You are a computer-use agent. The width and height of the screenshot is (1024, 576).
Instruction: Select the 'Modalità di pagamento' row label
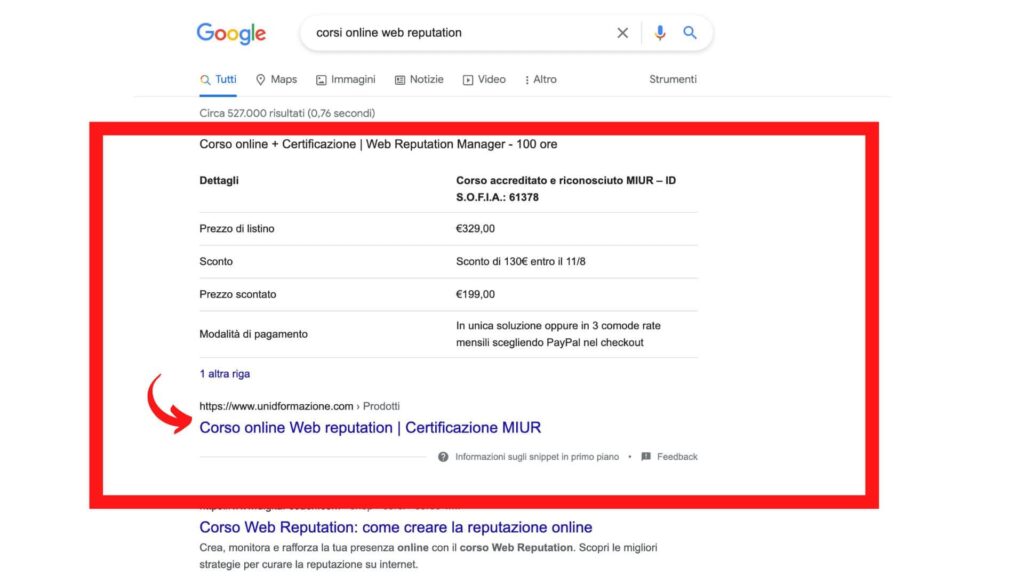coord(253,334)
